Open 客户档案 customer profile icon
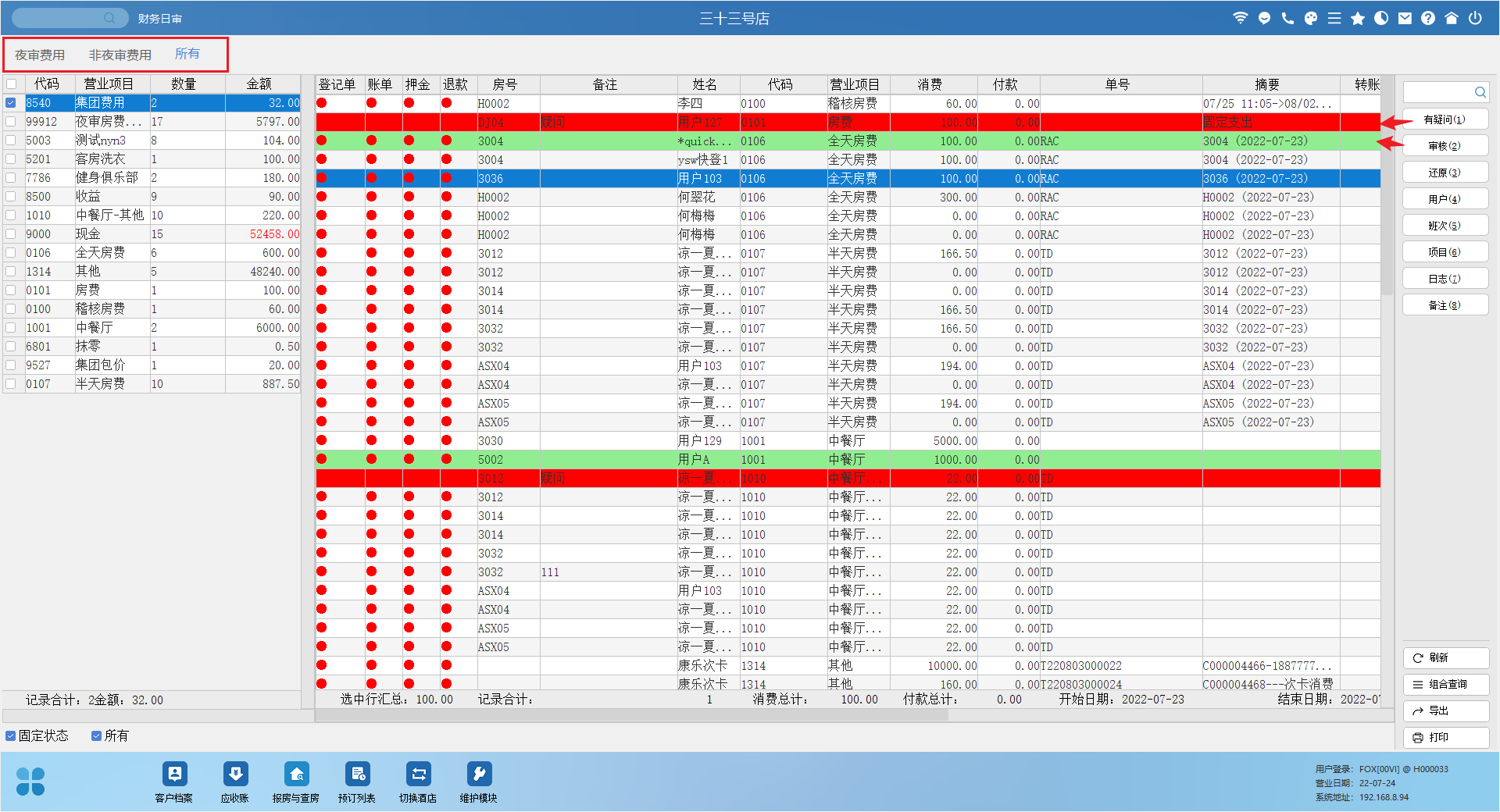 coord(174,774)
